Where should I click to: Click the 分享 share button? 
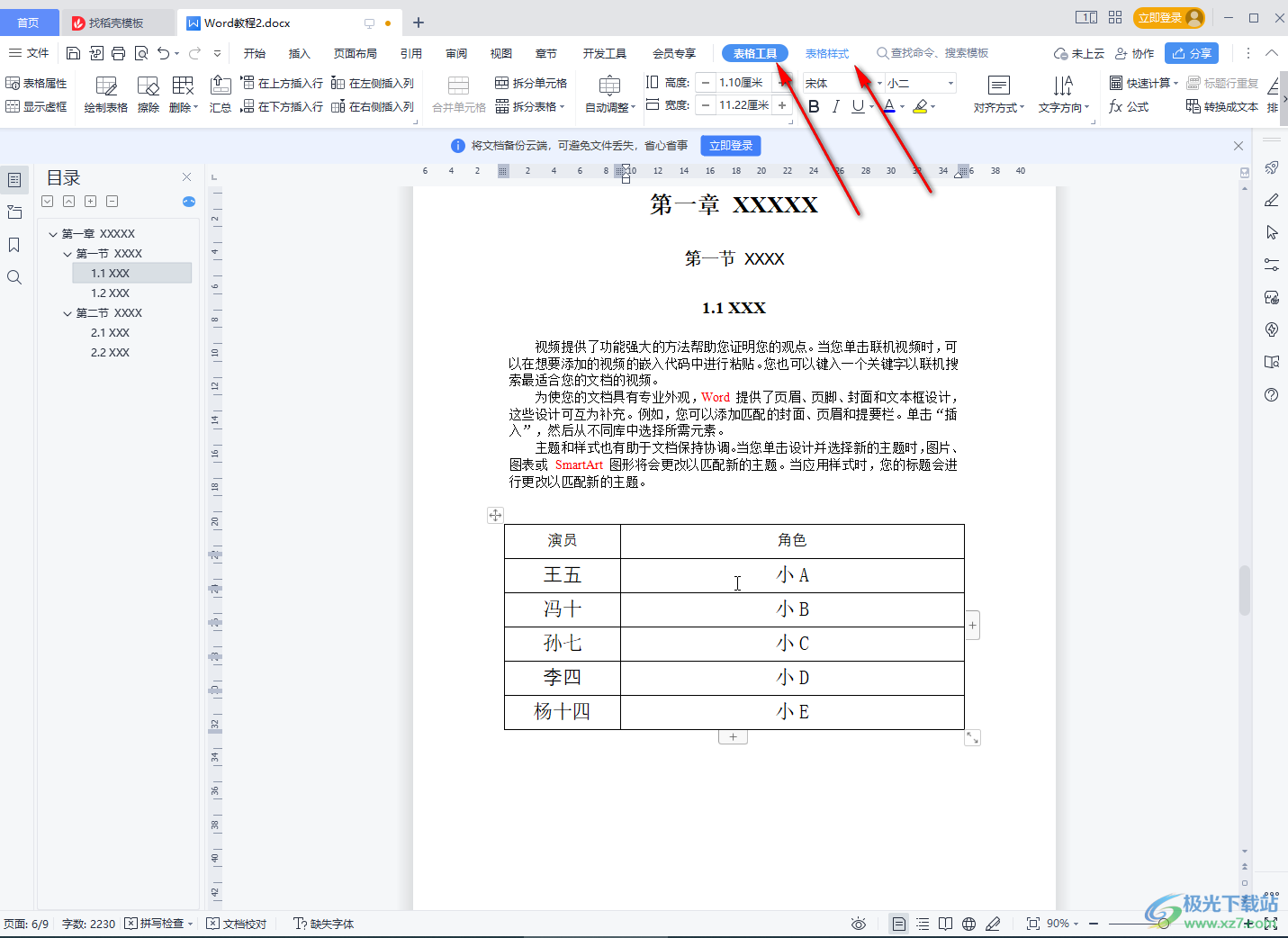coord(1192,53)
